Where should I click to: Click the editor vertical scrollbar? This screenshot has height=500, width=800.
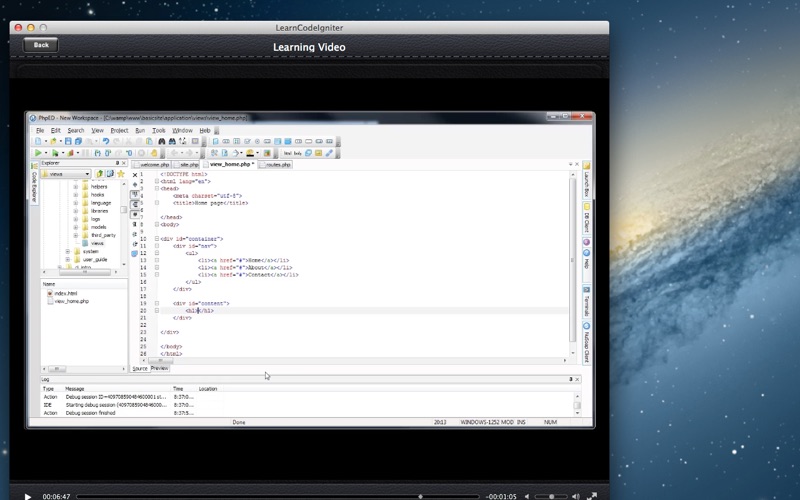point(572,260)
